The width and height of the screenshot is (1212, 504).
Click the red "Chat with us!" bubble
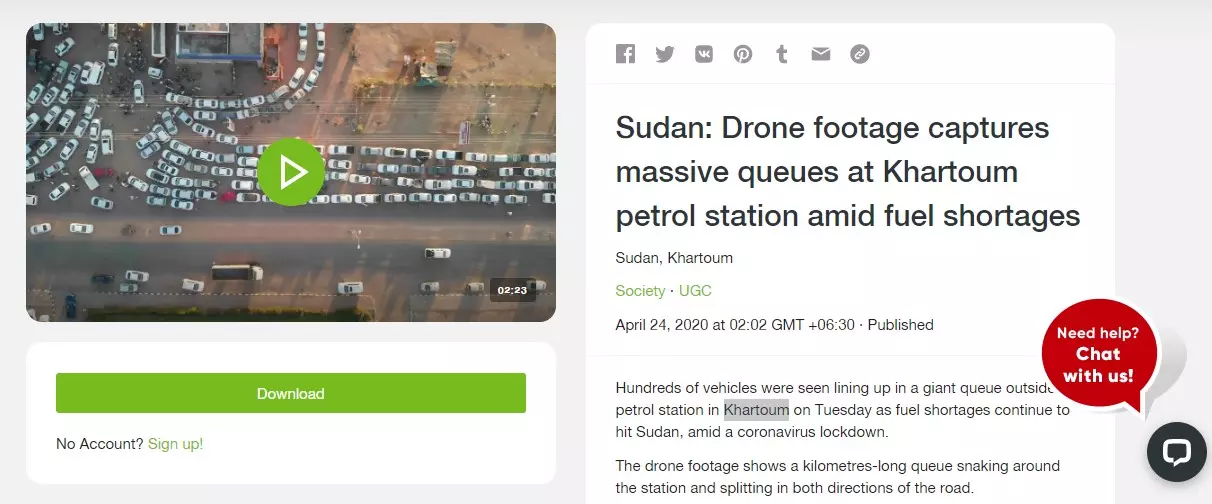pos(1099,354)
